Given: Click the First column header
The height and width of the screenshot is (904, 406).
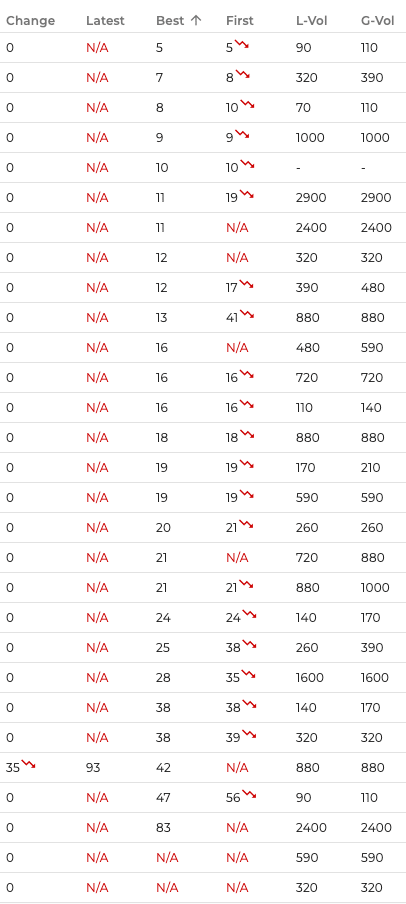Looking at the screenshot, I should point(239,21).
